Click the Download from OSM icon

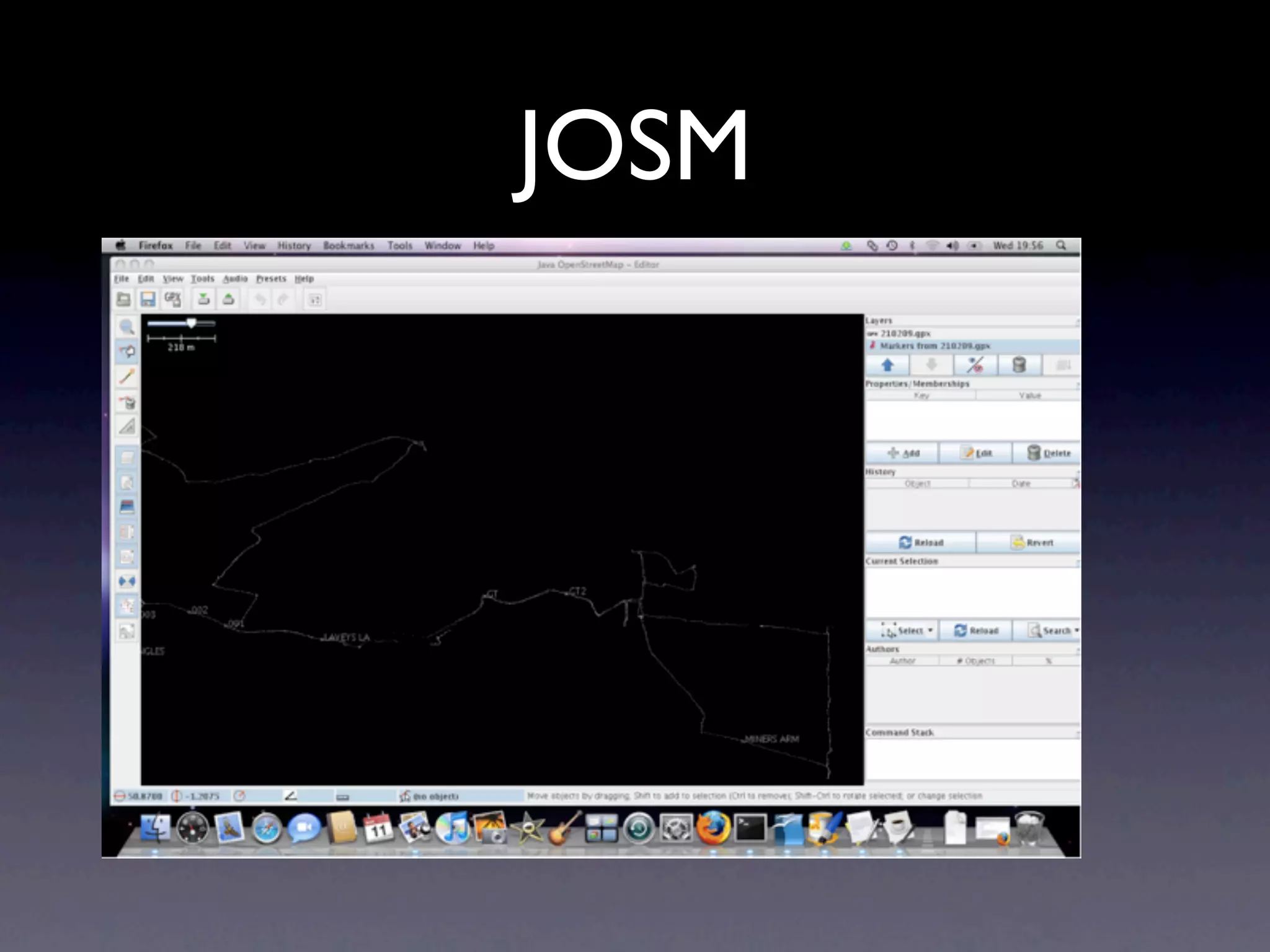pos(203,300)
